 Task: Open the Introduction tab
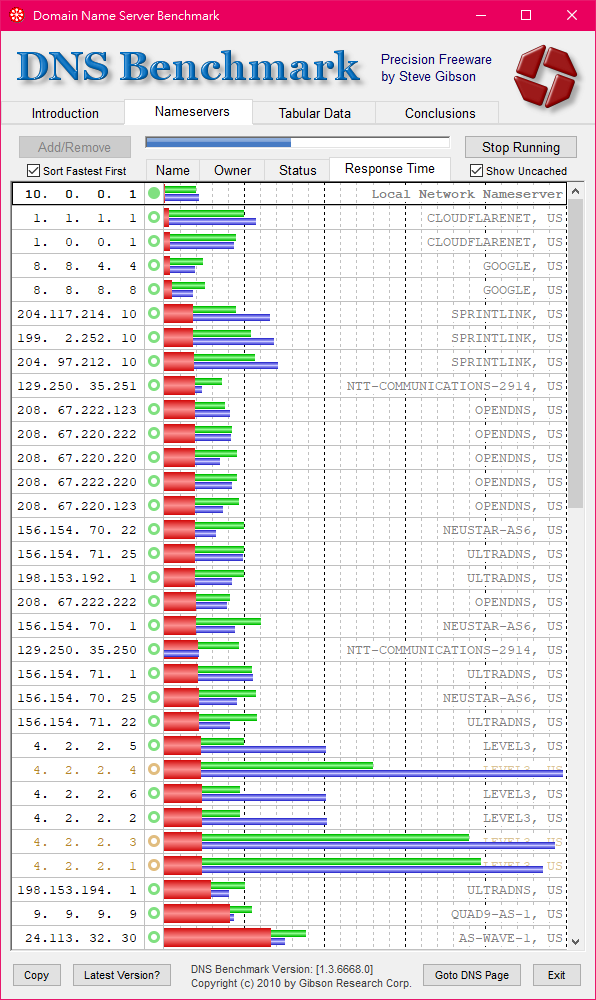coord(65,113)
